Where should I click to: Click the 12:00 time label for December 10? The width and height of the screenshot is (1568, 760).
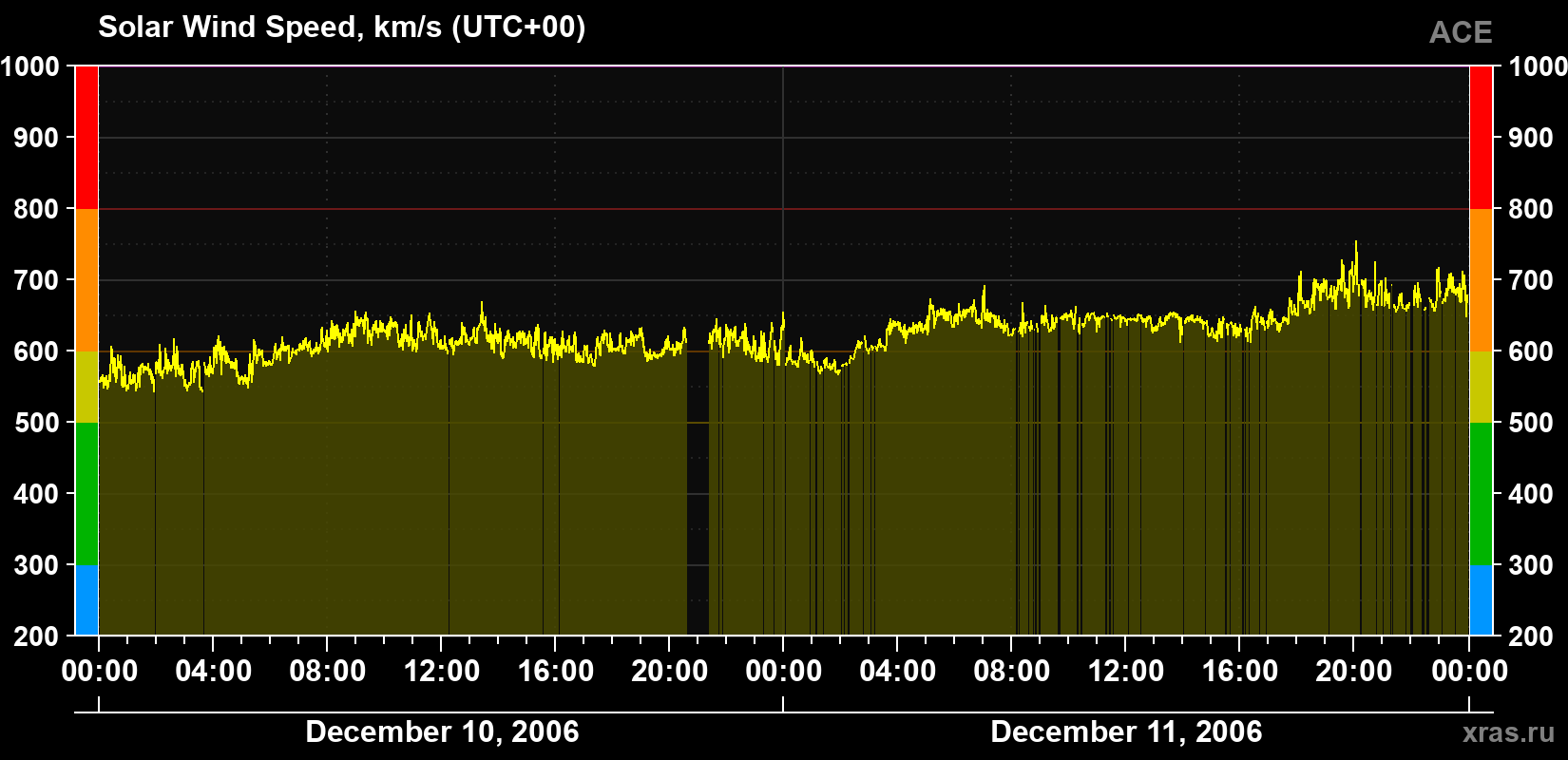(x=441, y=672)
